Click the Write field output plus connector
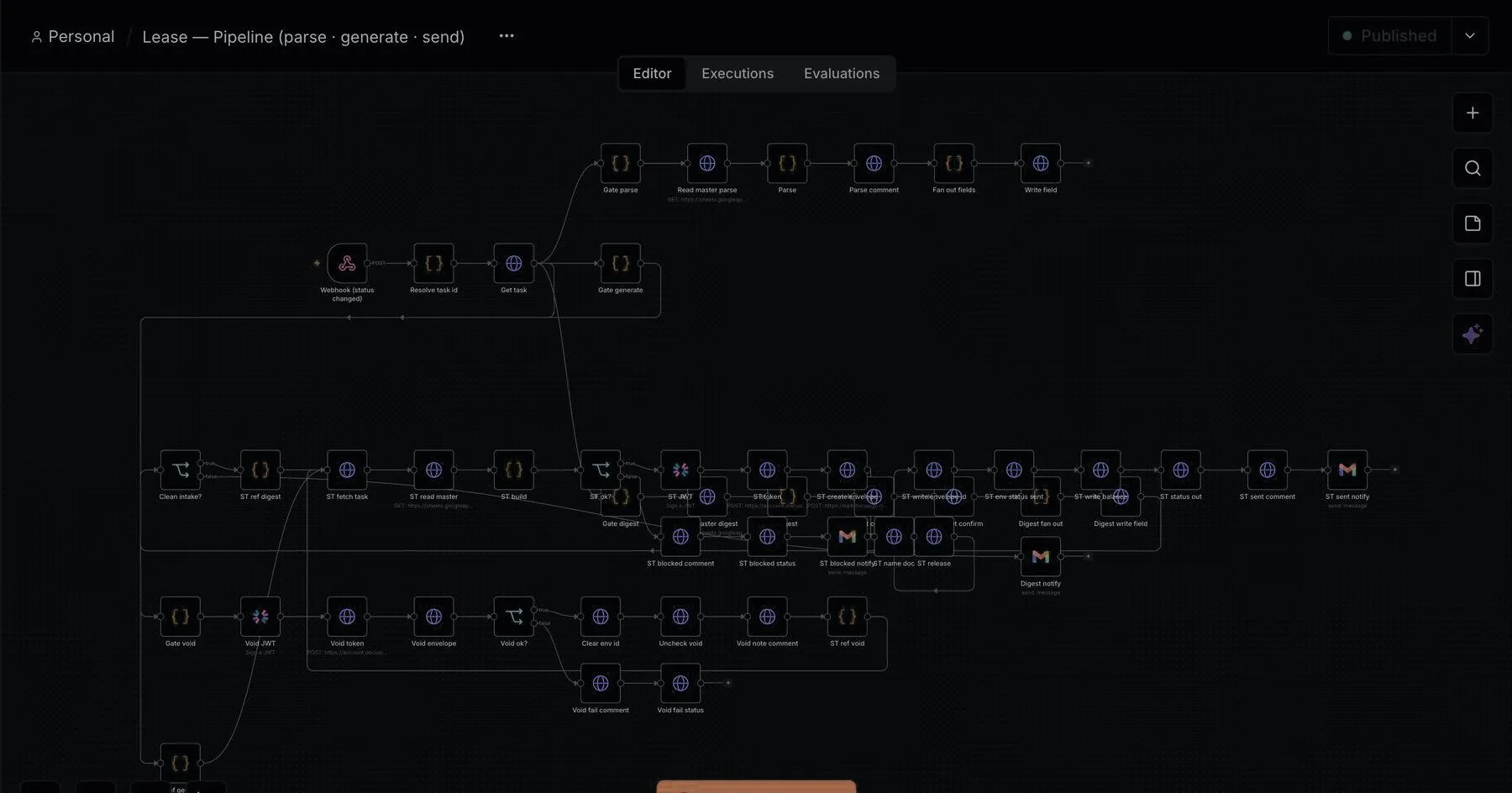 click(x=1088, y=163)
